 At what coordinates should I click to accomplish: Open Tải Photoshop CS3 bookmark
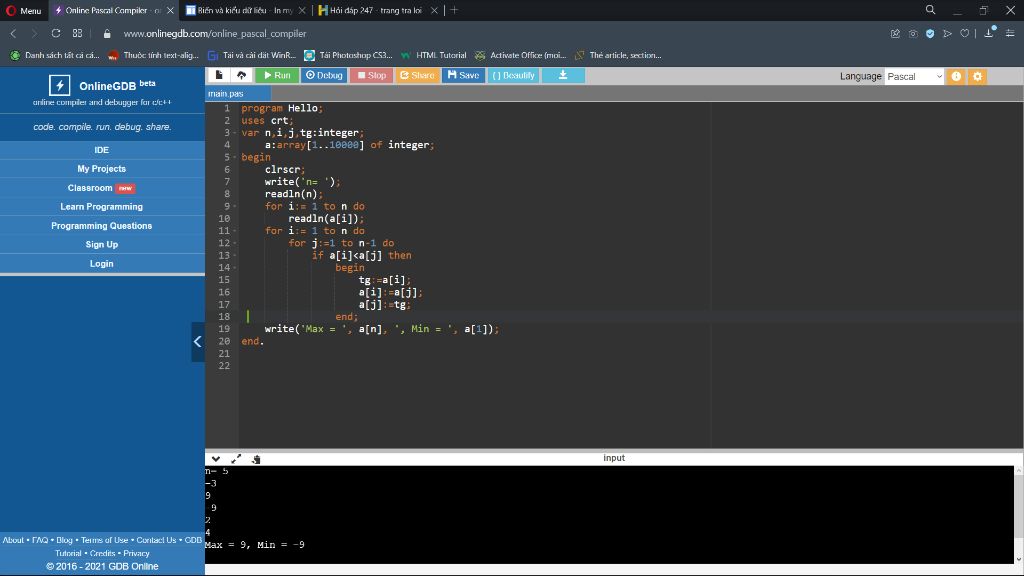coord(348,56)
